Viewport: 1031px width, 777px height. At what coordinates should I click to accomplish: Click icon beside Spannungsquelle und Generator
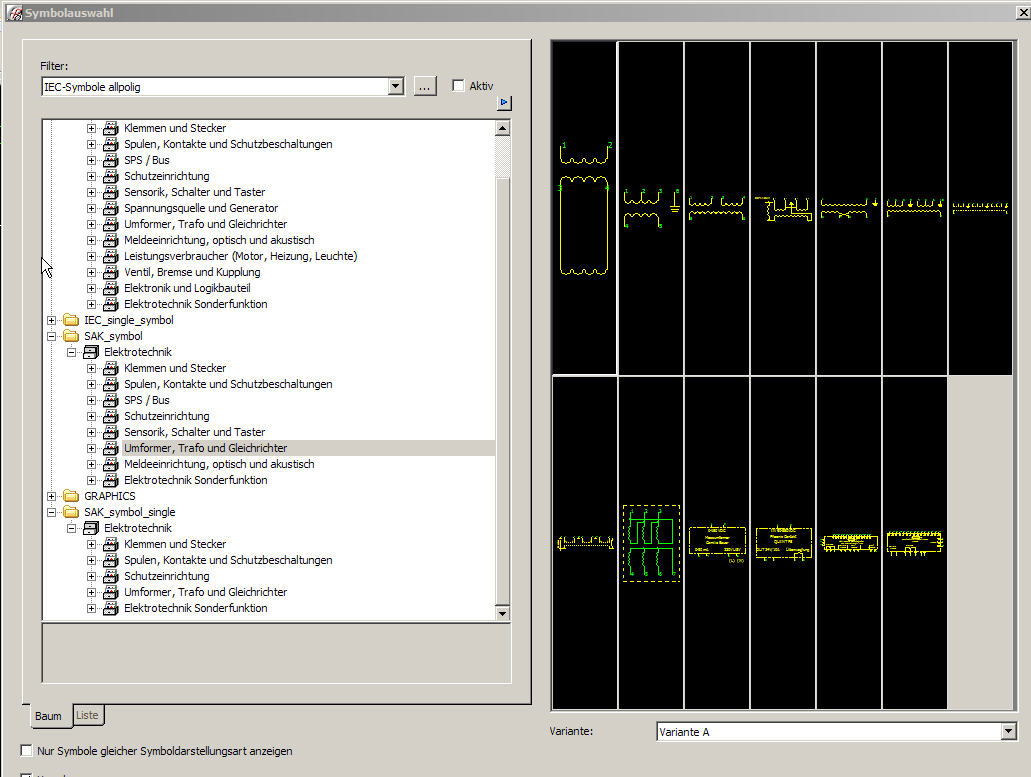110,208
